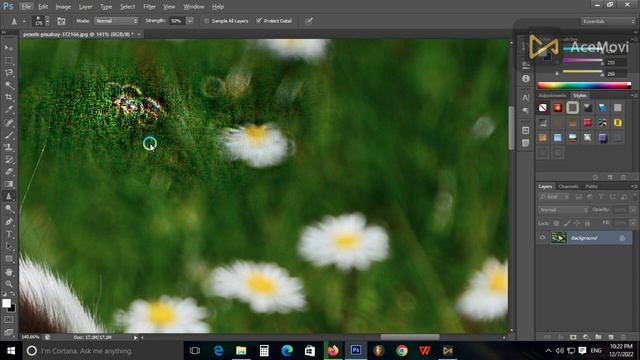
Task: Select the Dodge tool
Action: (x=9, y=209)
